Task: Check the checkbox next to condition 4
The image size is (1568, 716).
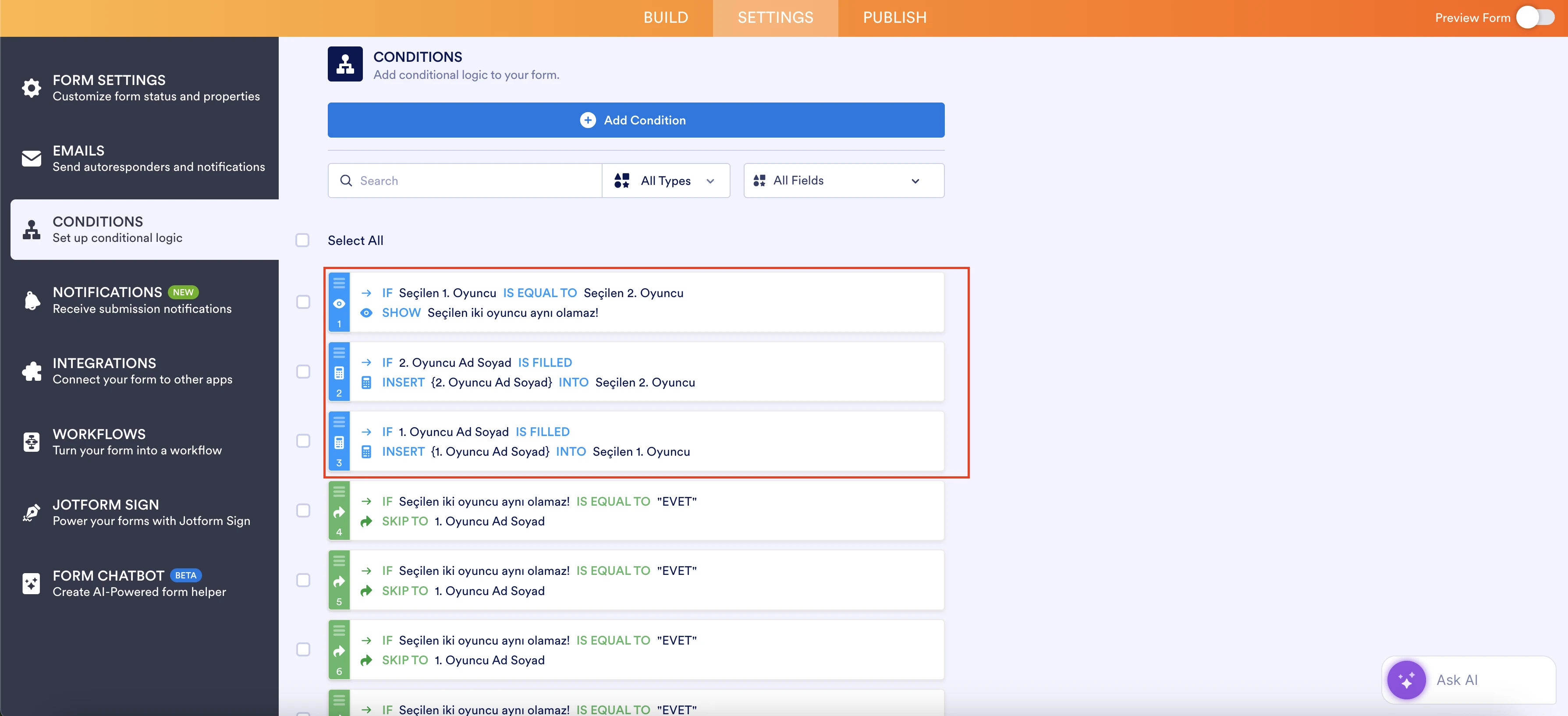Action: click(303, 511)
